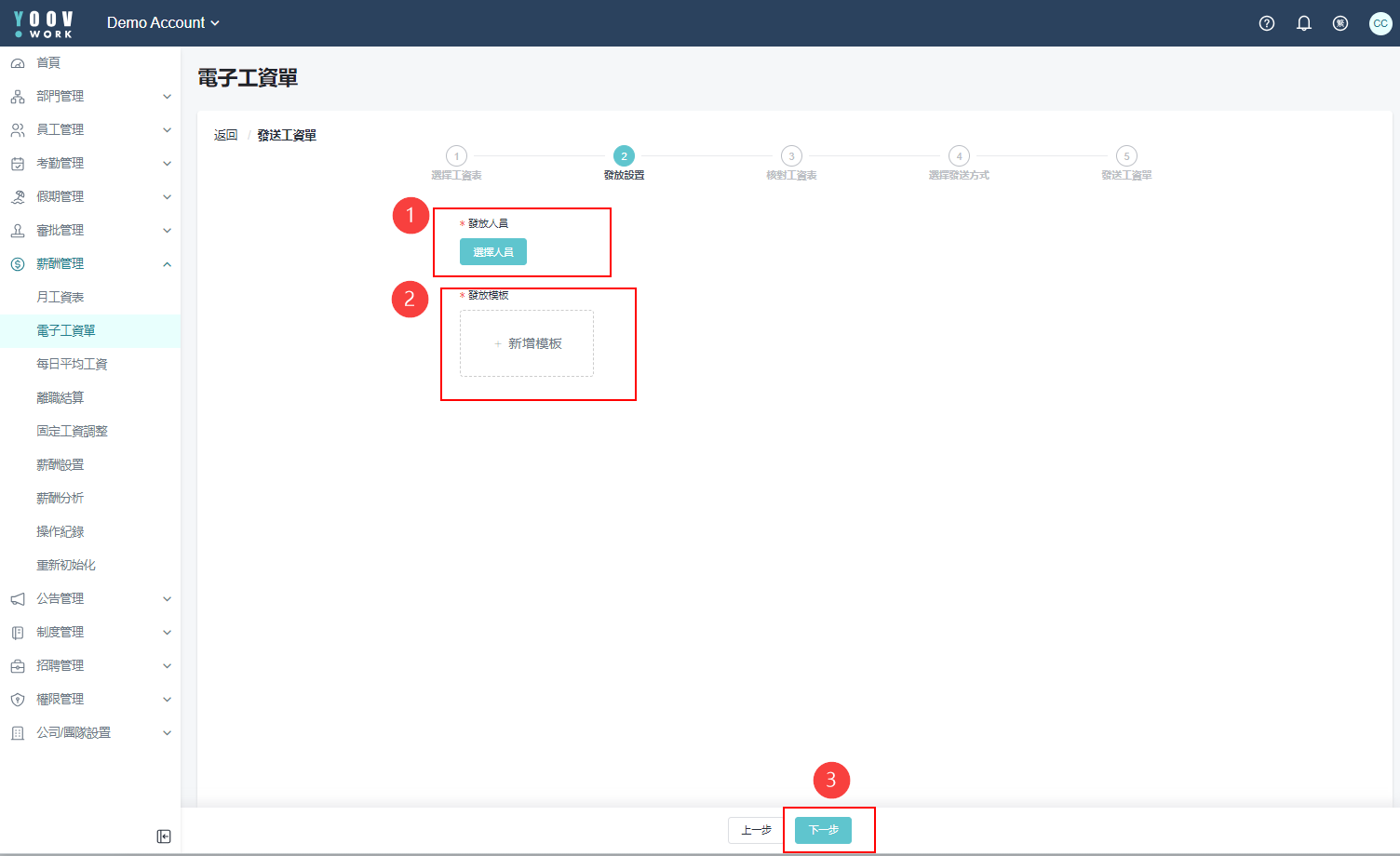Collapse the sidebar using bottom toggle icon

point(164,836)
